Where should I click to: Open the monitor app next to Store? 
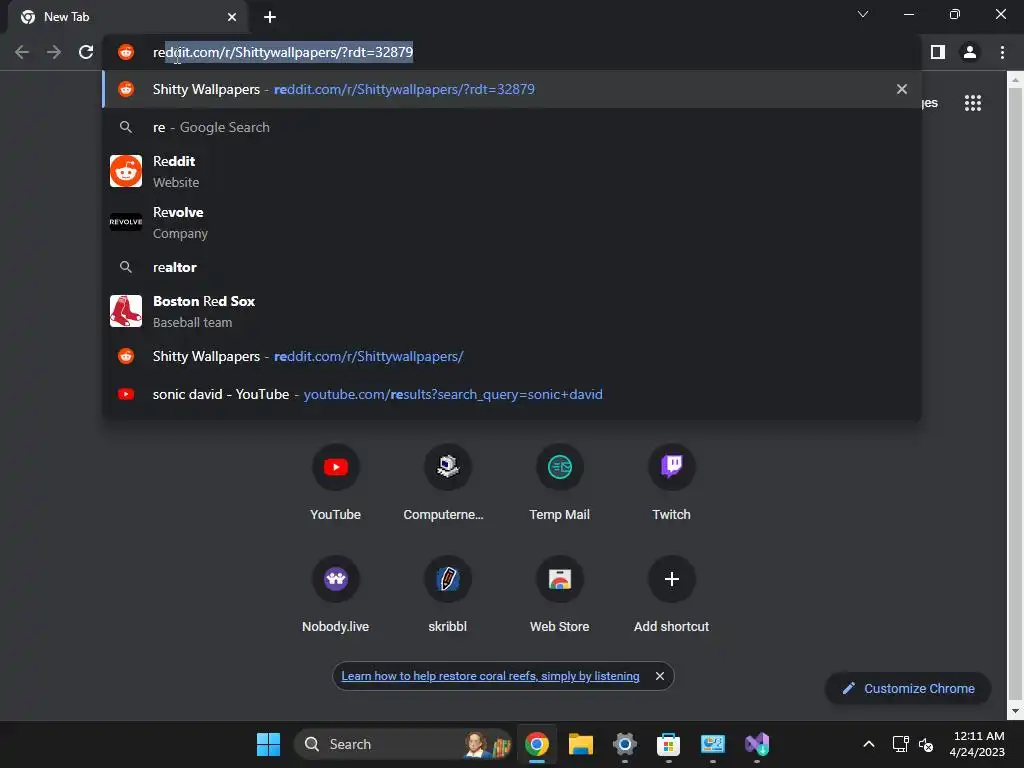[712, 744]
